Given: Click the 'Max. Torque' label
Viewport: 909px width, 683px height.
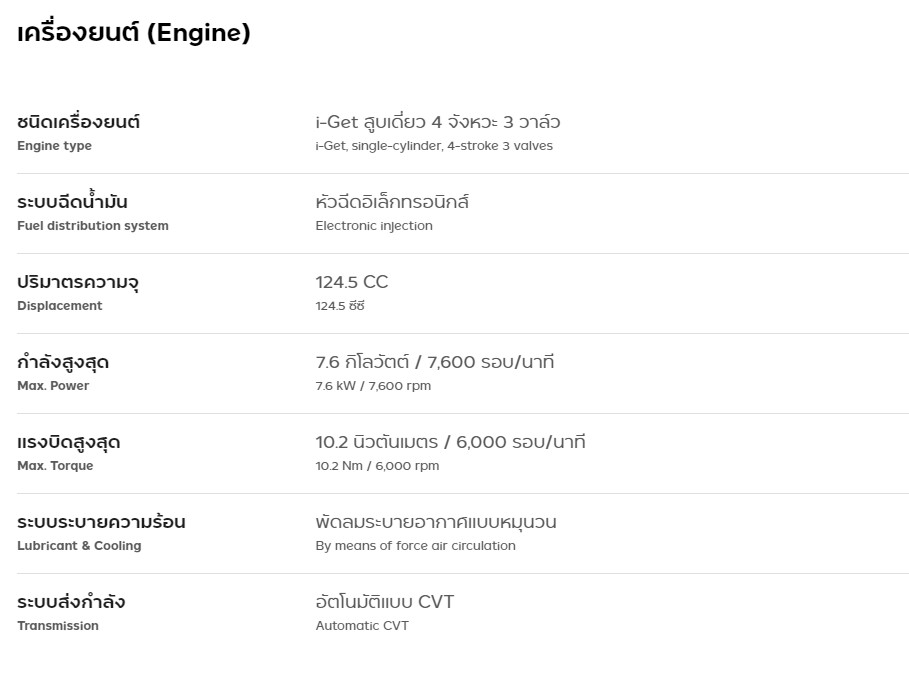Looking at the screenshot, I should tap(55, 466).
